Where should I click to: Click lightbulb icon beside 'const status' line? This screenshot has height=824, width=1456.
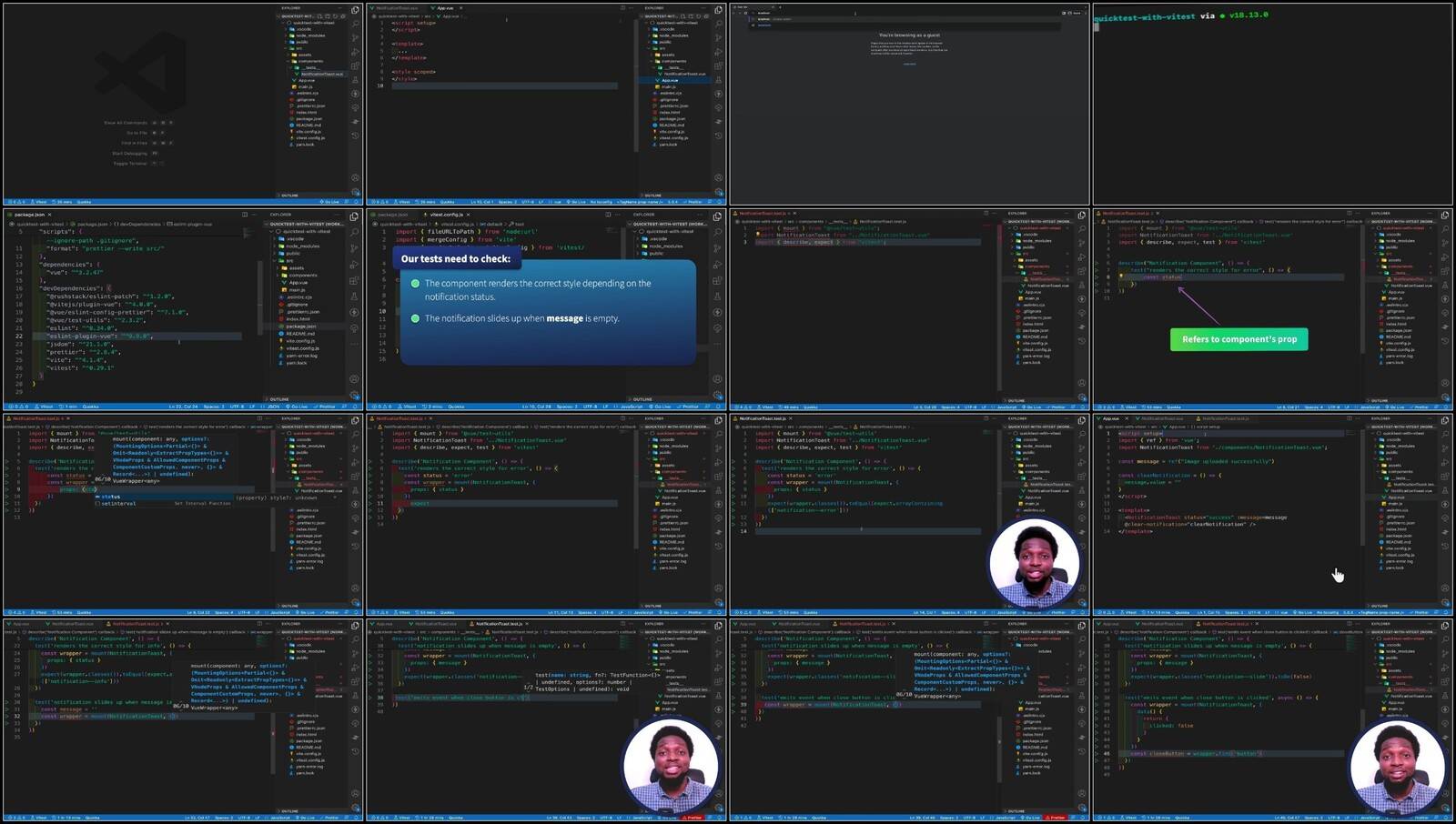coord(1121,276)
